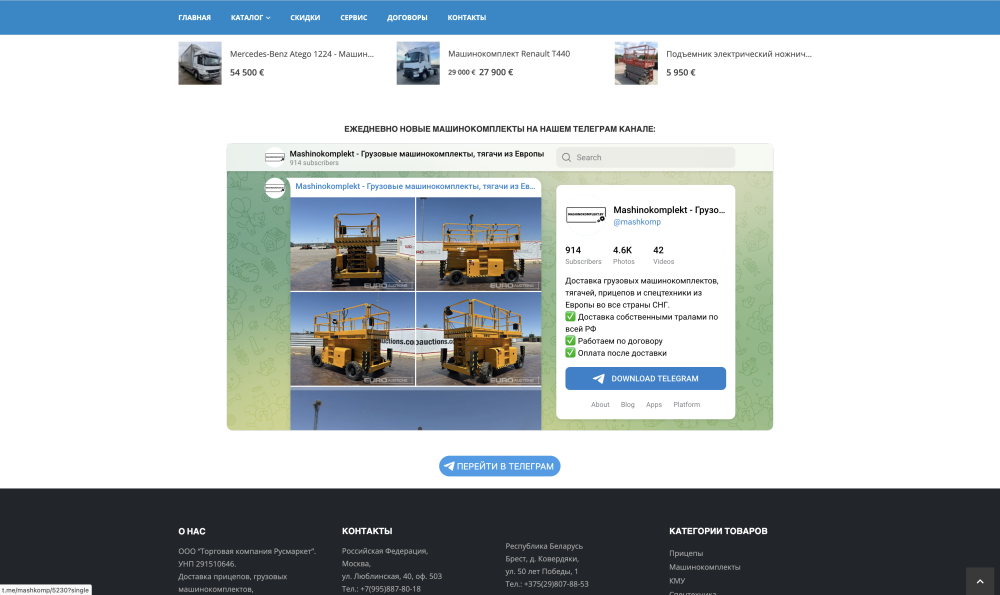Click the Перейти в Телеграм button

pos(499,466)
